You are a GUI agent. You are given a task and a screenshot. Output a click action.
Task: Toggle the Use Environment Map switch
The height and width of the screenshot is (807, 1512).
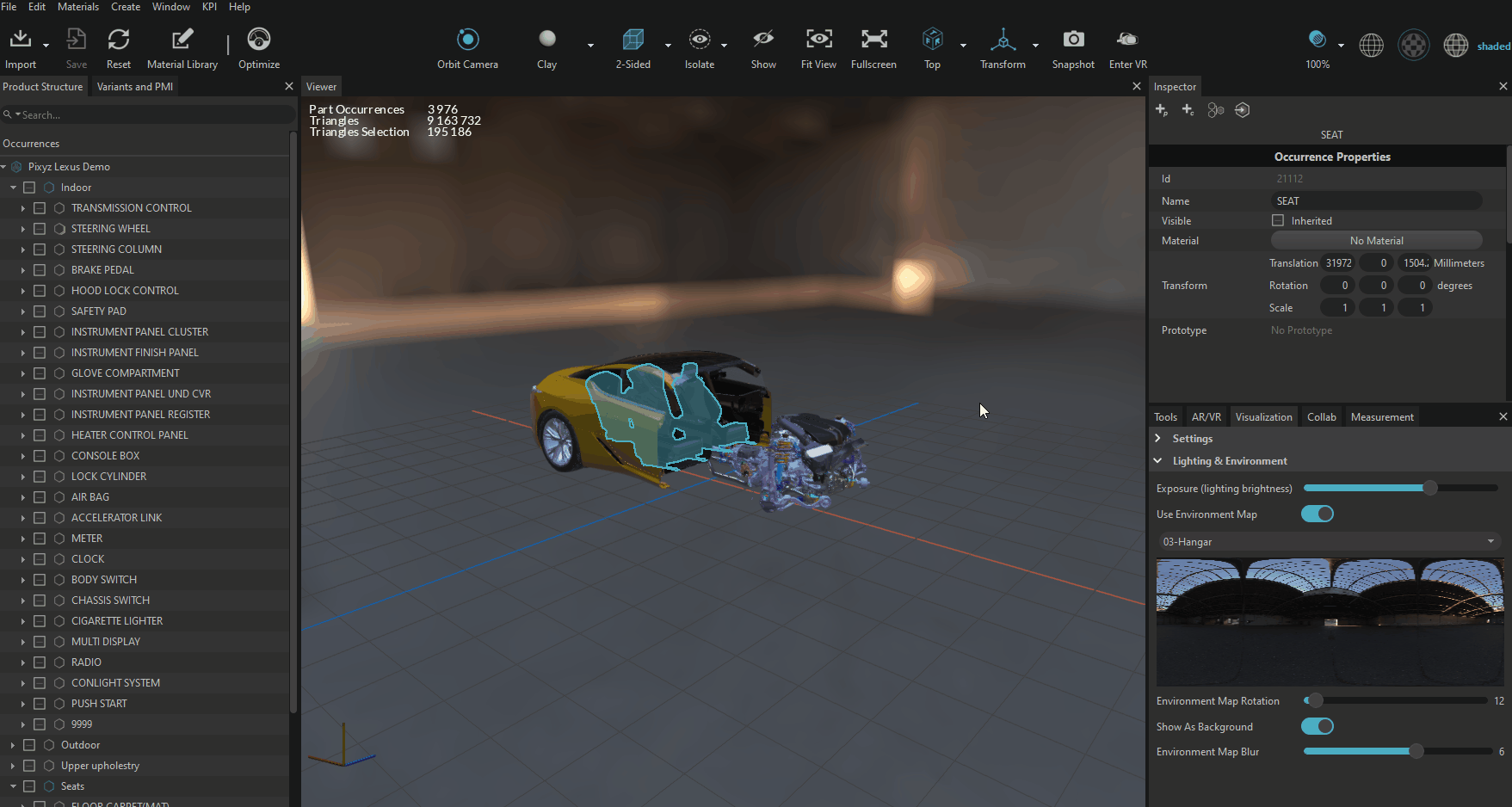pos(1317,514)
